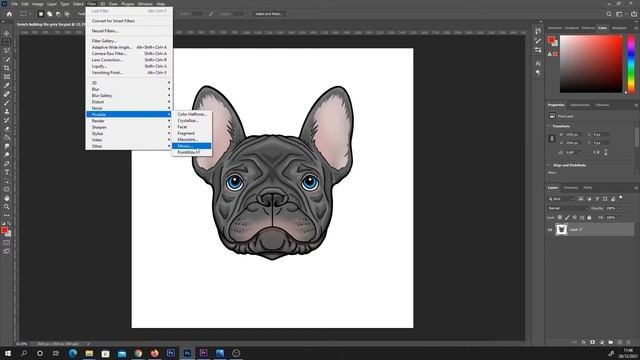Click the Home icon in options bar
Screen dimensions: 640x360
point(9,14)
